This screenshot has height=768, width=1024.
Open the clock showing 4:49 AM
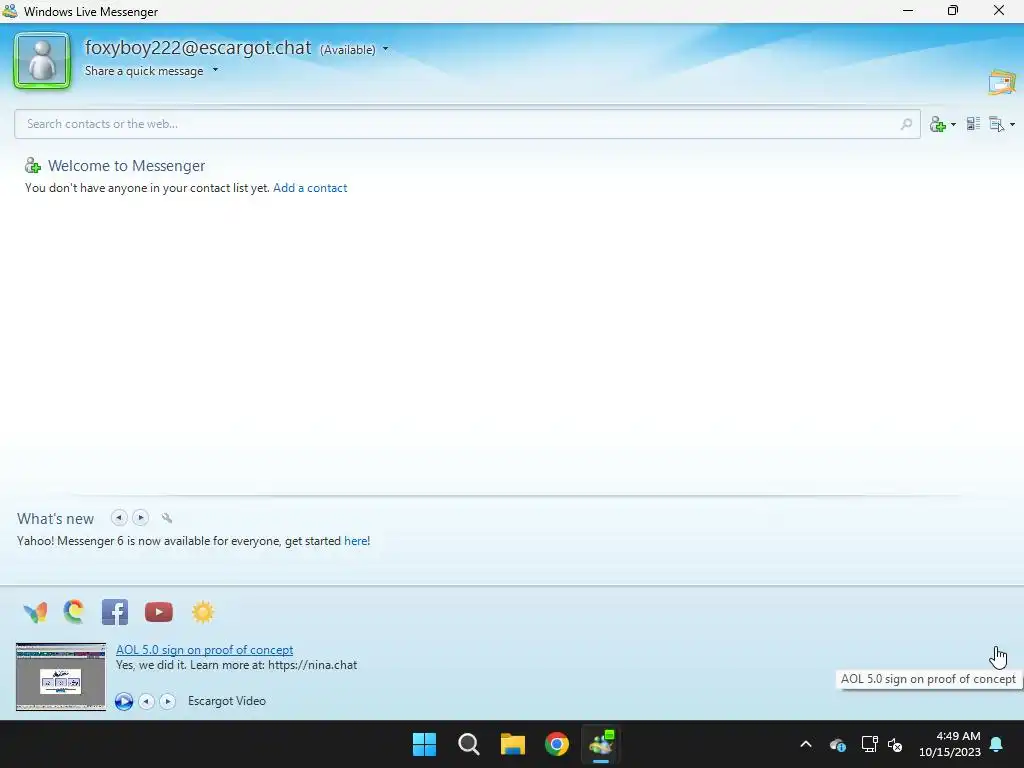[x=950, y=744]
